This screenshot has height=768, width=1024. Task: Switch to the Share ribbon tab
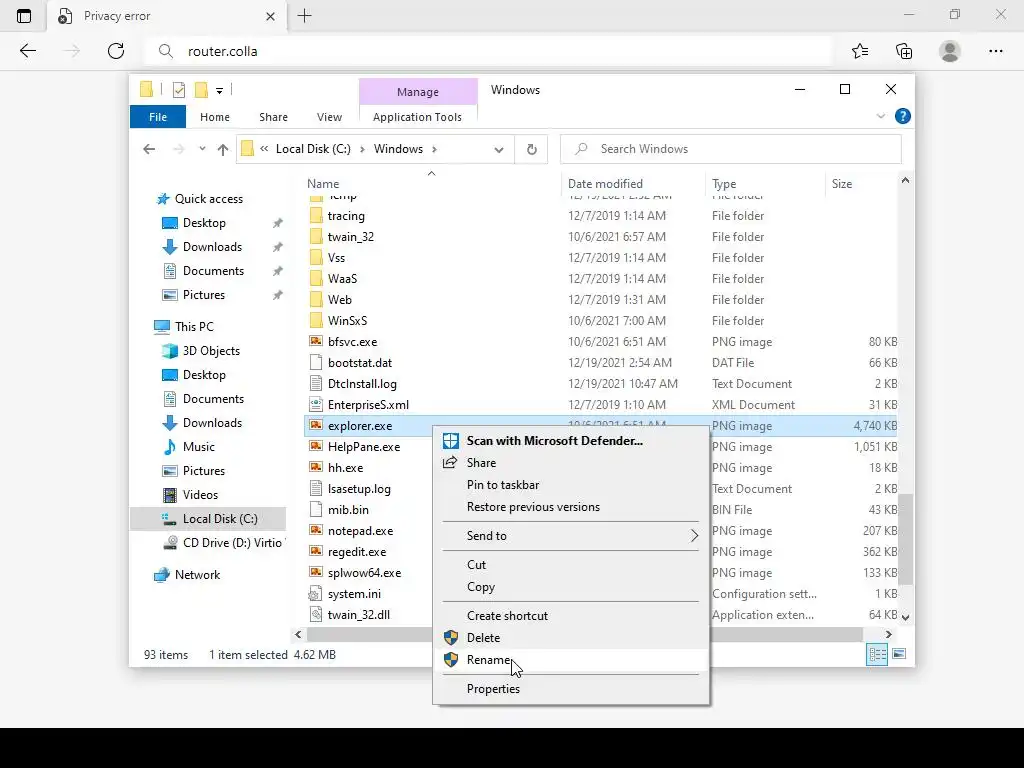273,117
